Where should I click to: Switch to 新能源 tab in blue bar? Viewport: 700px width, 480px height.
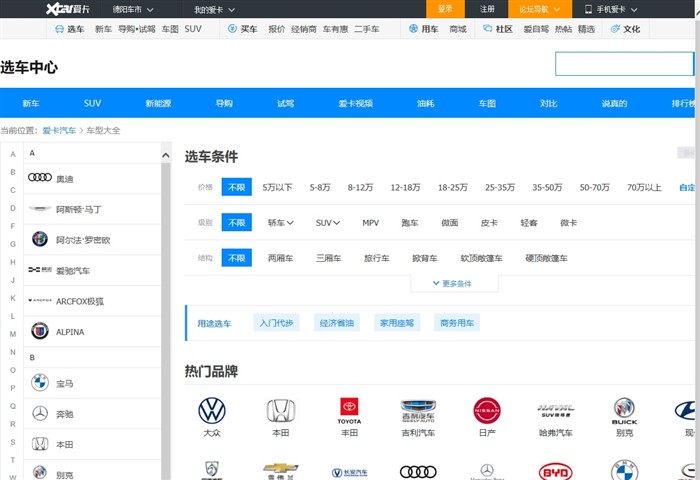pyautogui.click(x=158, y=103)
